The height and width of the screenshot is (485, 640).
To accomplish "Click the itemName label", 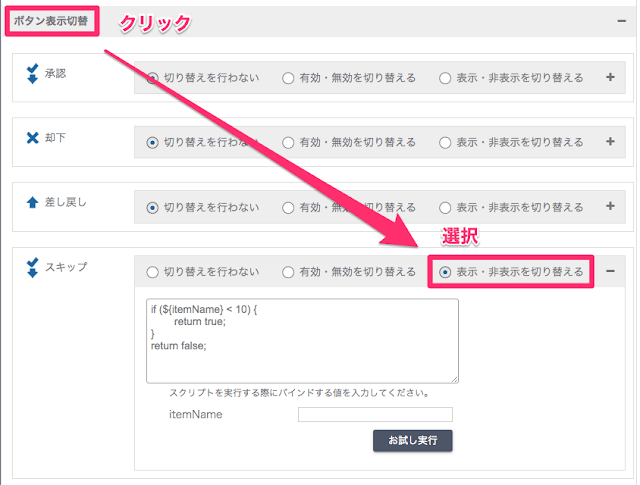I will [x=196, y=414].
